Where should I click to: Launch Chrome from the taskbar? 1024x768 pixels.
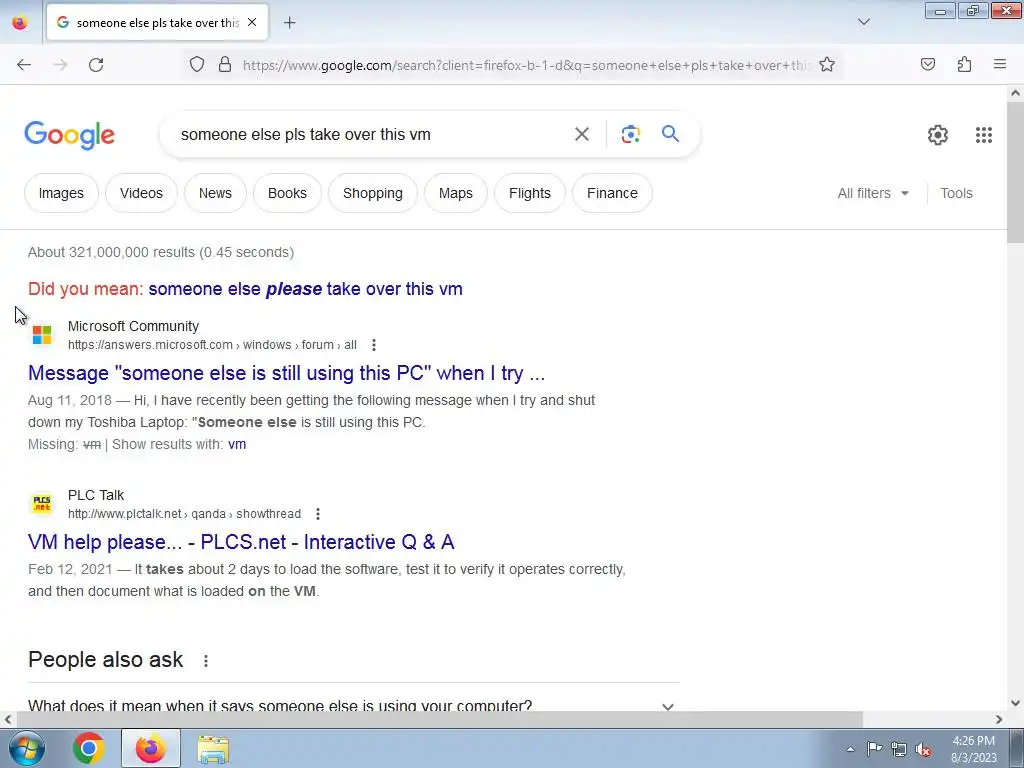88,748
